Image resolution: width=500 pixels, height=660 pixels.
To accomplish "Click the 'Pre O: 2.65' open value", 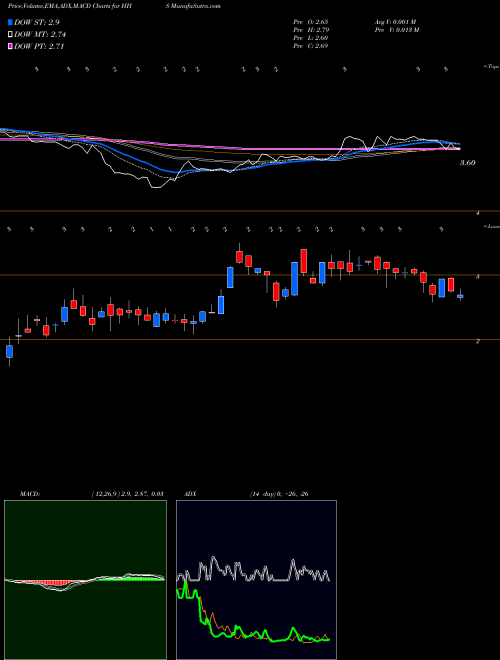I will click(x=311, y=22).
